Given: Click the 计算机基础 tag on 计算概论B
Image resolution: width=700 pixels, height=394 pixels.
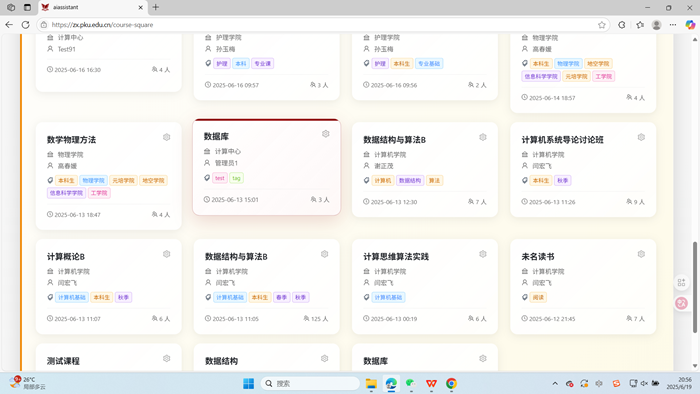Looking at the screenshot, I should click(71, 297).
